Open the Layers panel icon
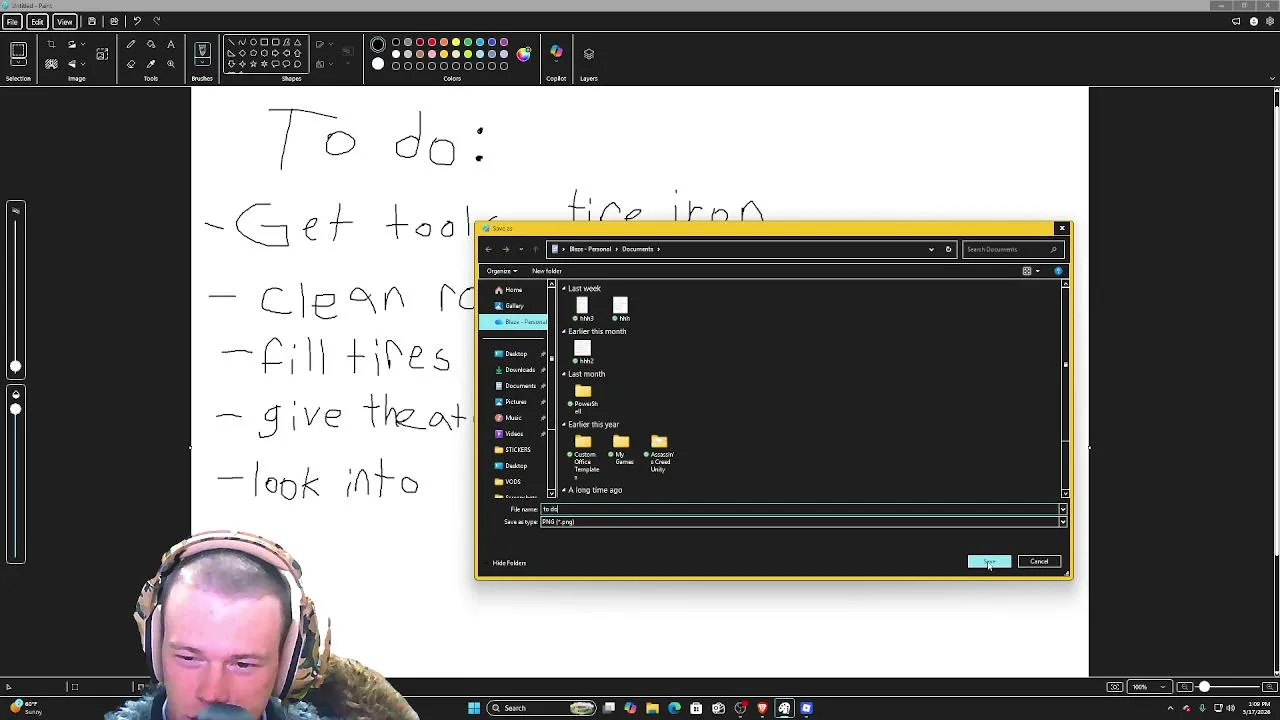Screen dimensions: 1280x720 click(589, 54)
